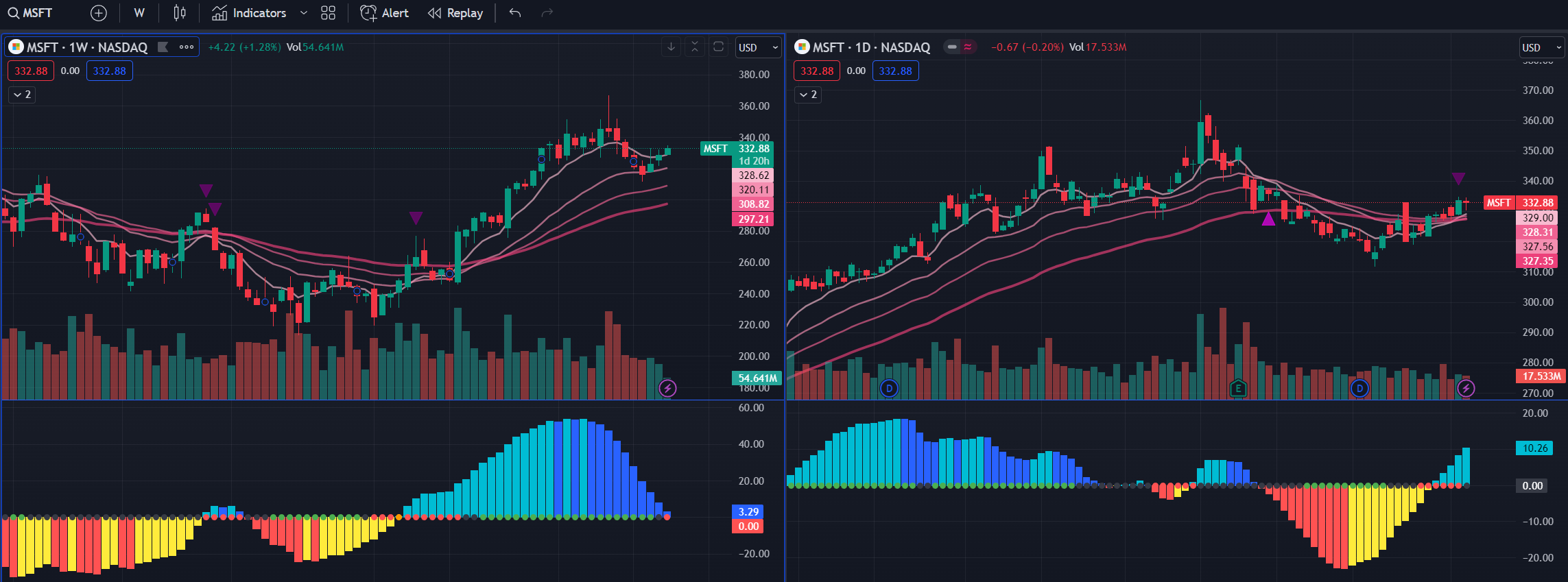Click the add symbol plus icon
The image size is (1568, 582).
(x=99, y=13)
